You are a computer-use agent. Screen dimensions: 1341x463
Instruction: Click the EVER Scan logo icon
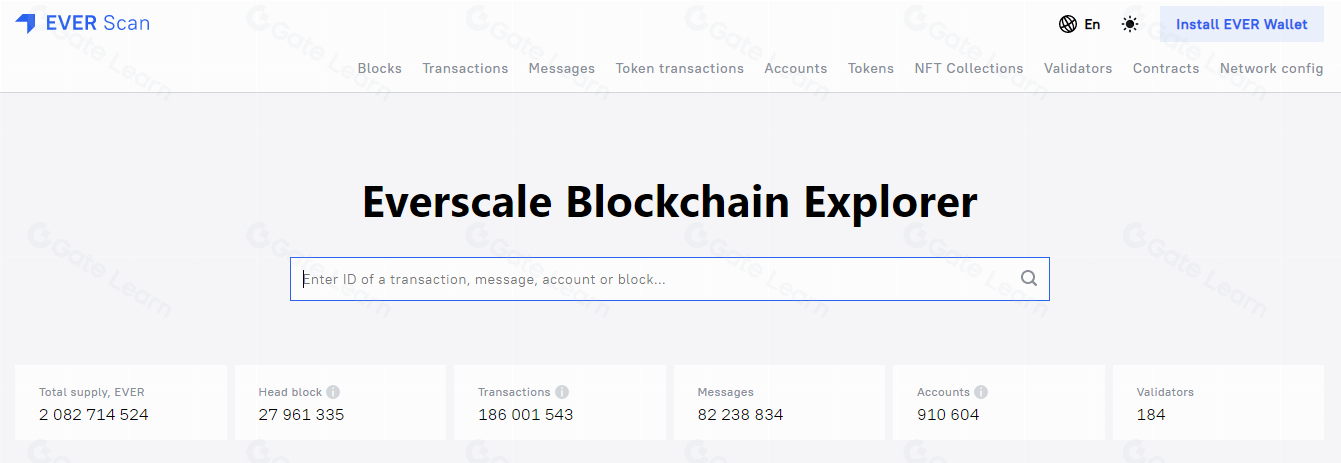[25, 23]
